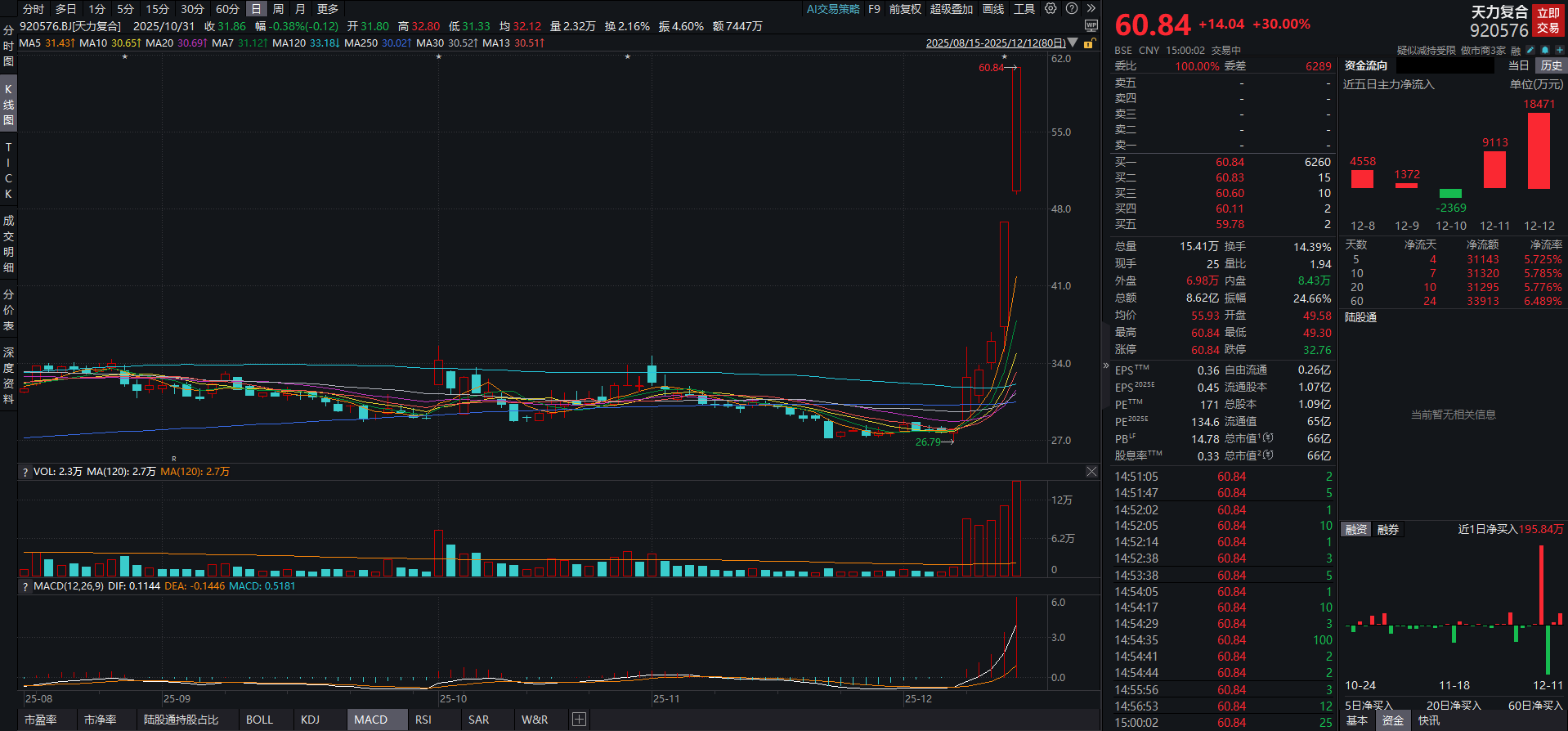Open 分时图 in left sidebar
1568x731 pixels.
click(x=8, y=46)
